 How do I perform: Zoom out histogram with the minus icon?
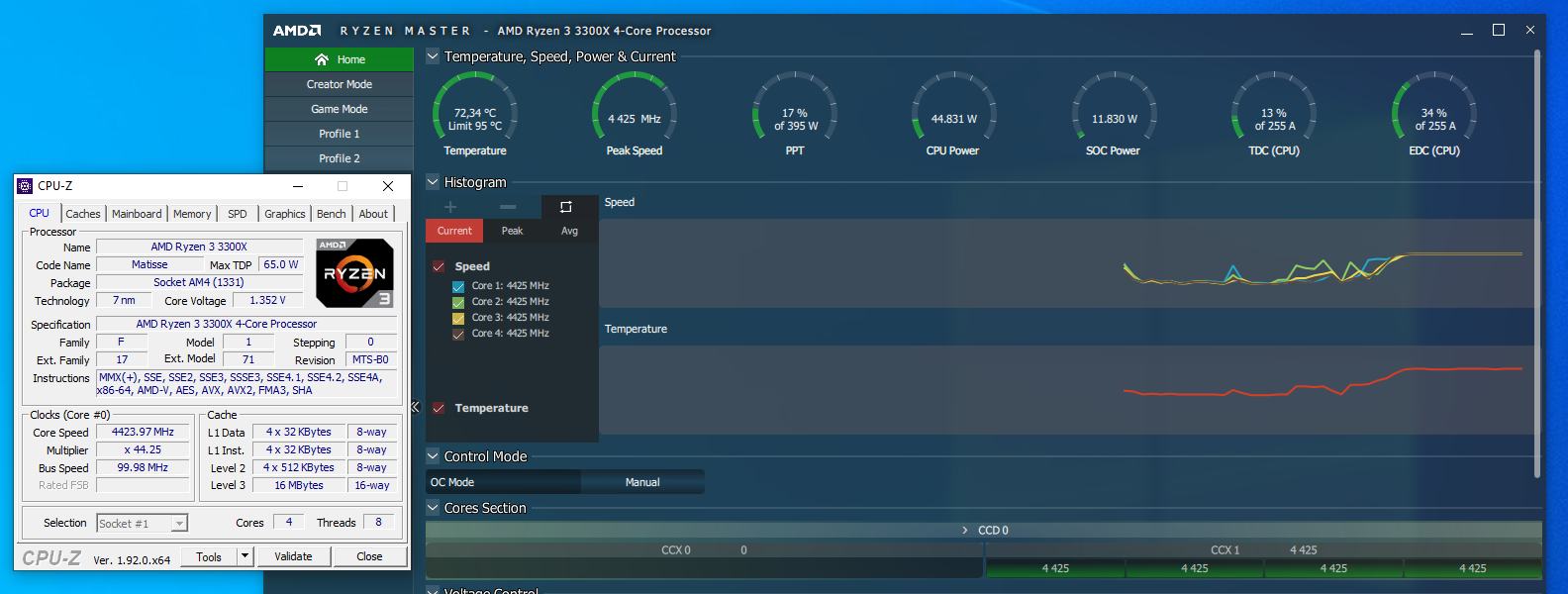tap(508, 207)
